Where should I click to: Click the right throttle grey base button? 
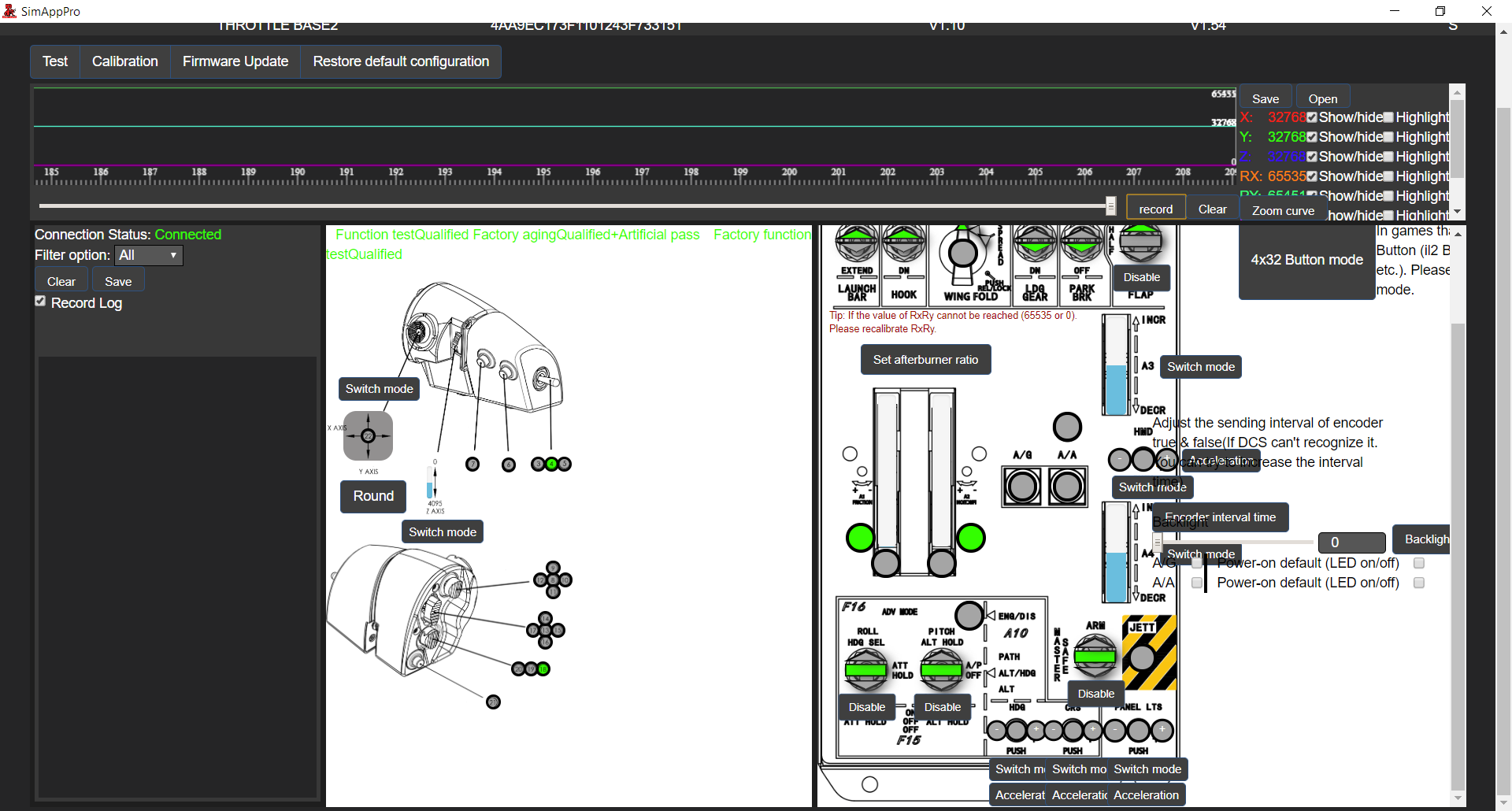[942, 563]
